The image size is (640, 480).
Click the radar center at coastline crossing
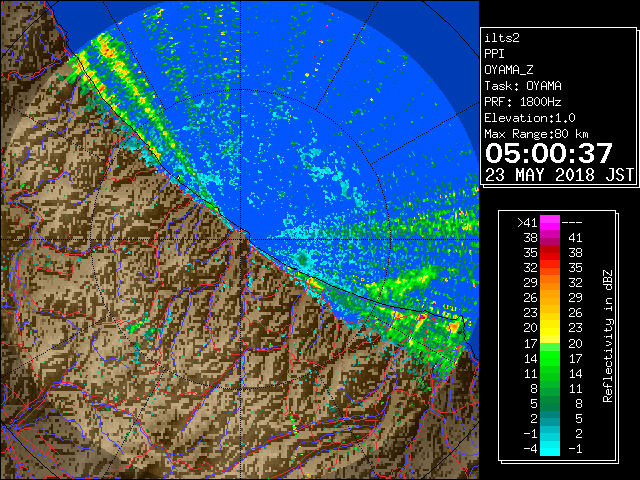click(241, 239)
